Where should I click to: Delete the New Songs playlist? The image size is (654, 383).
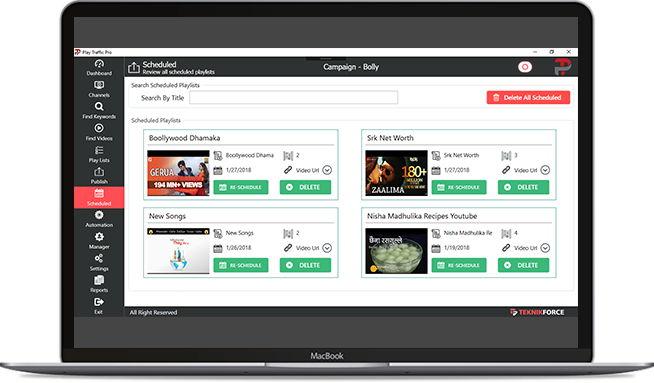point(305,265)
